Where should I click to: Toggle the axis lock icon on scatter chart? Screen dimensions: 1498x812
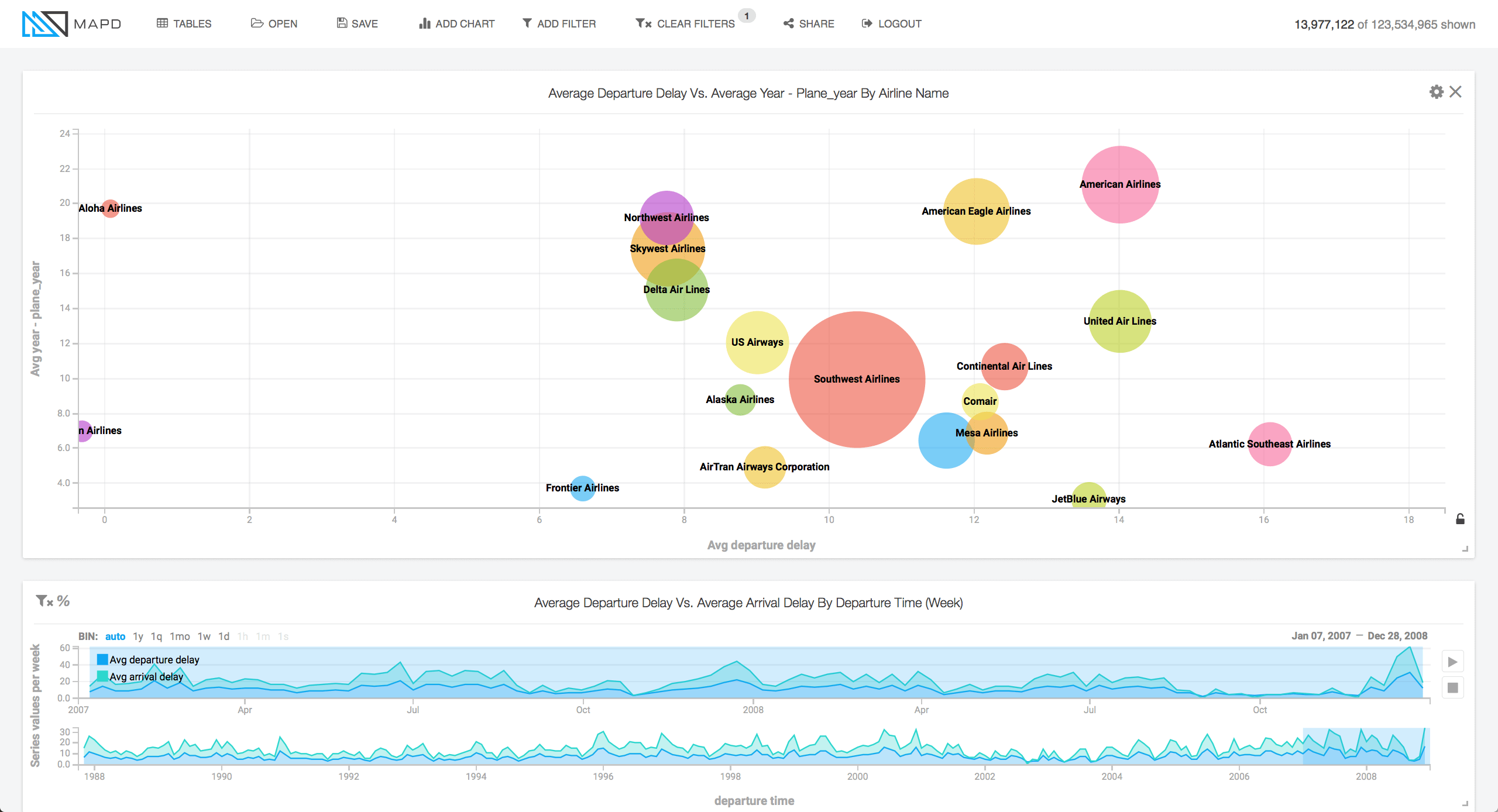tap(1460, 519)
